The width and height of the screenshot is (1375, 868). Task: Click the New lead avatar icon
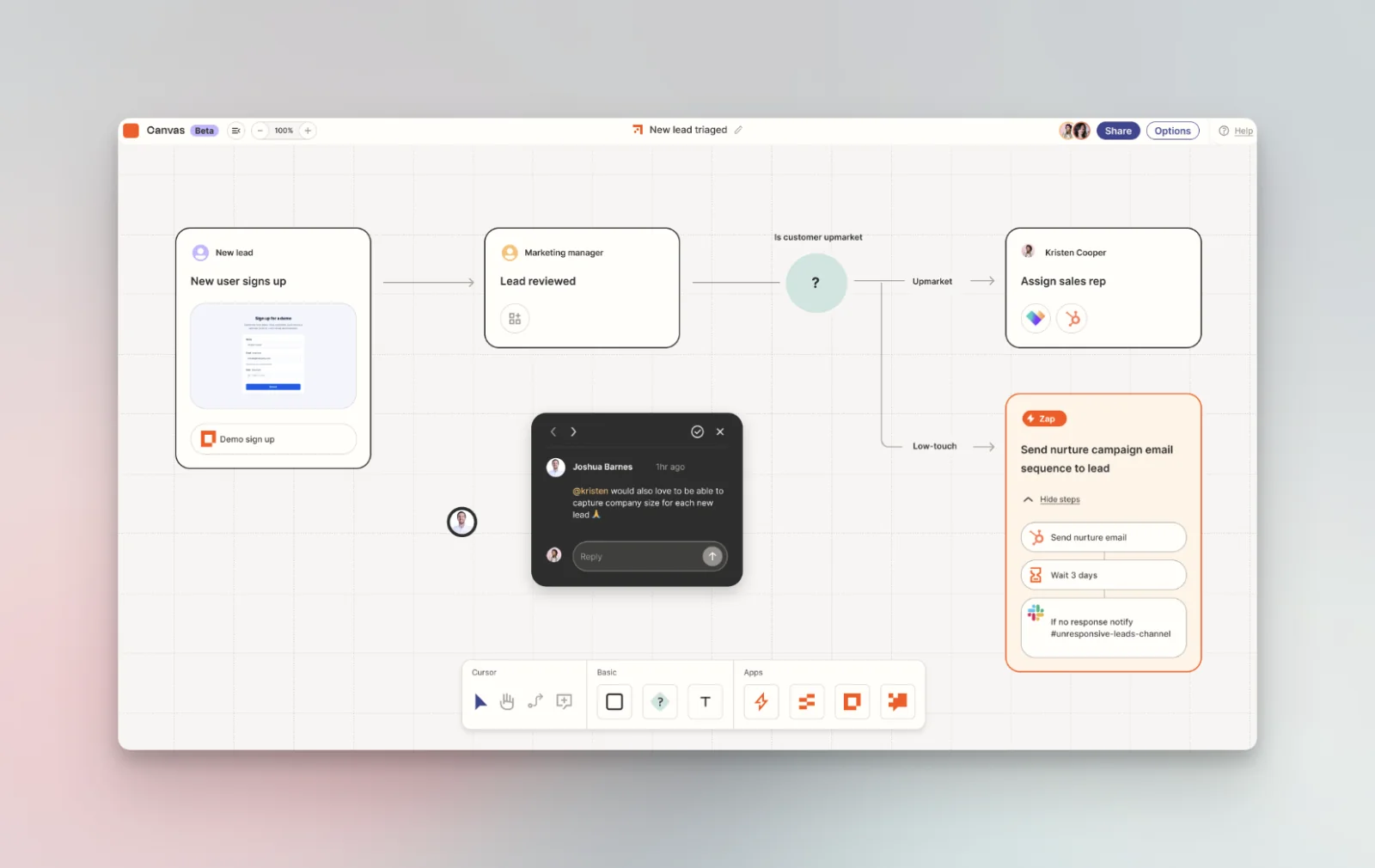pos(200,253)
